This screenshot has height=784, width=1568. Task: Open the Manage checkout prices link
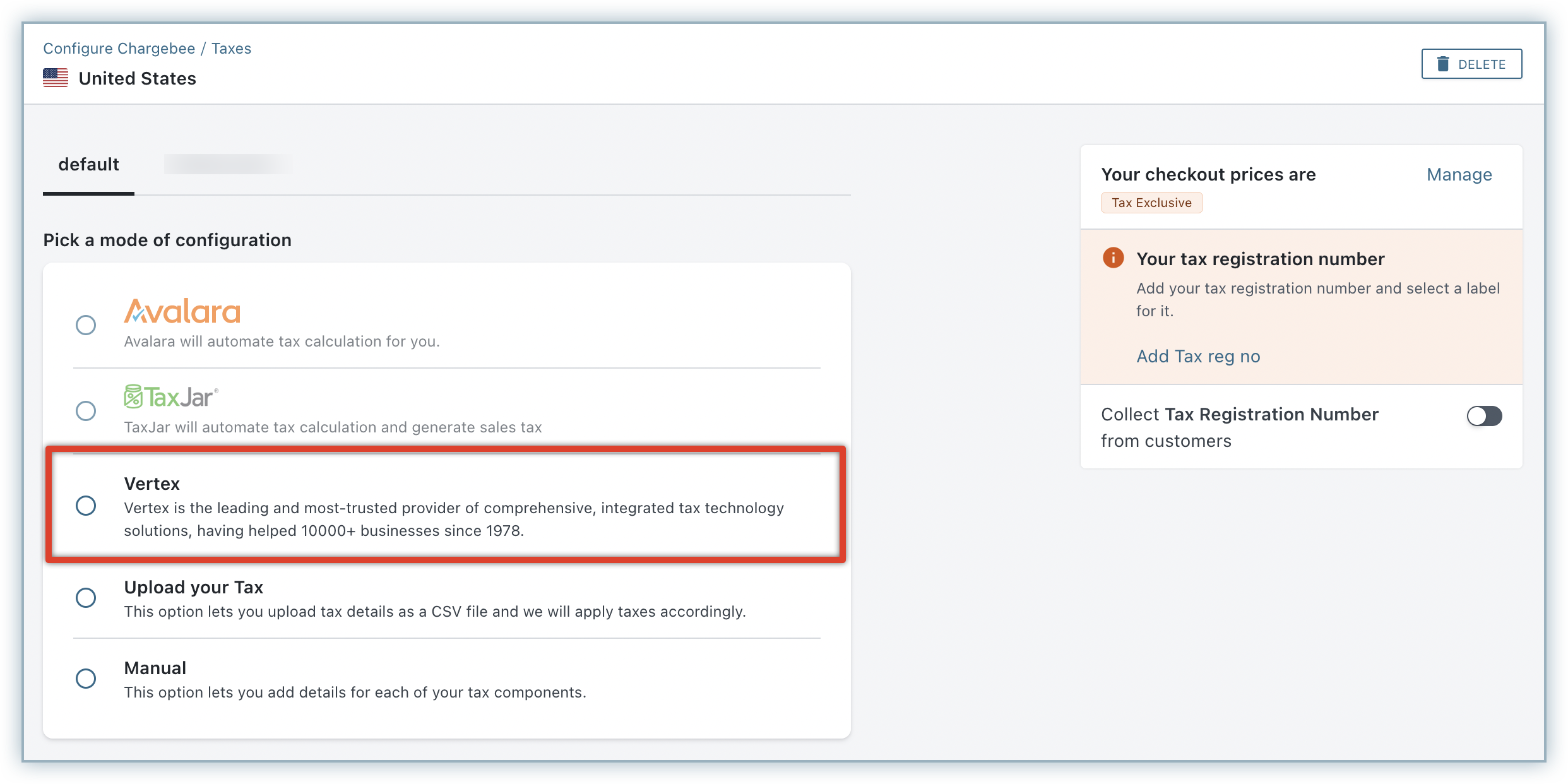[x=1459, y=175]
